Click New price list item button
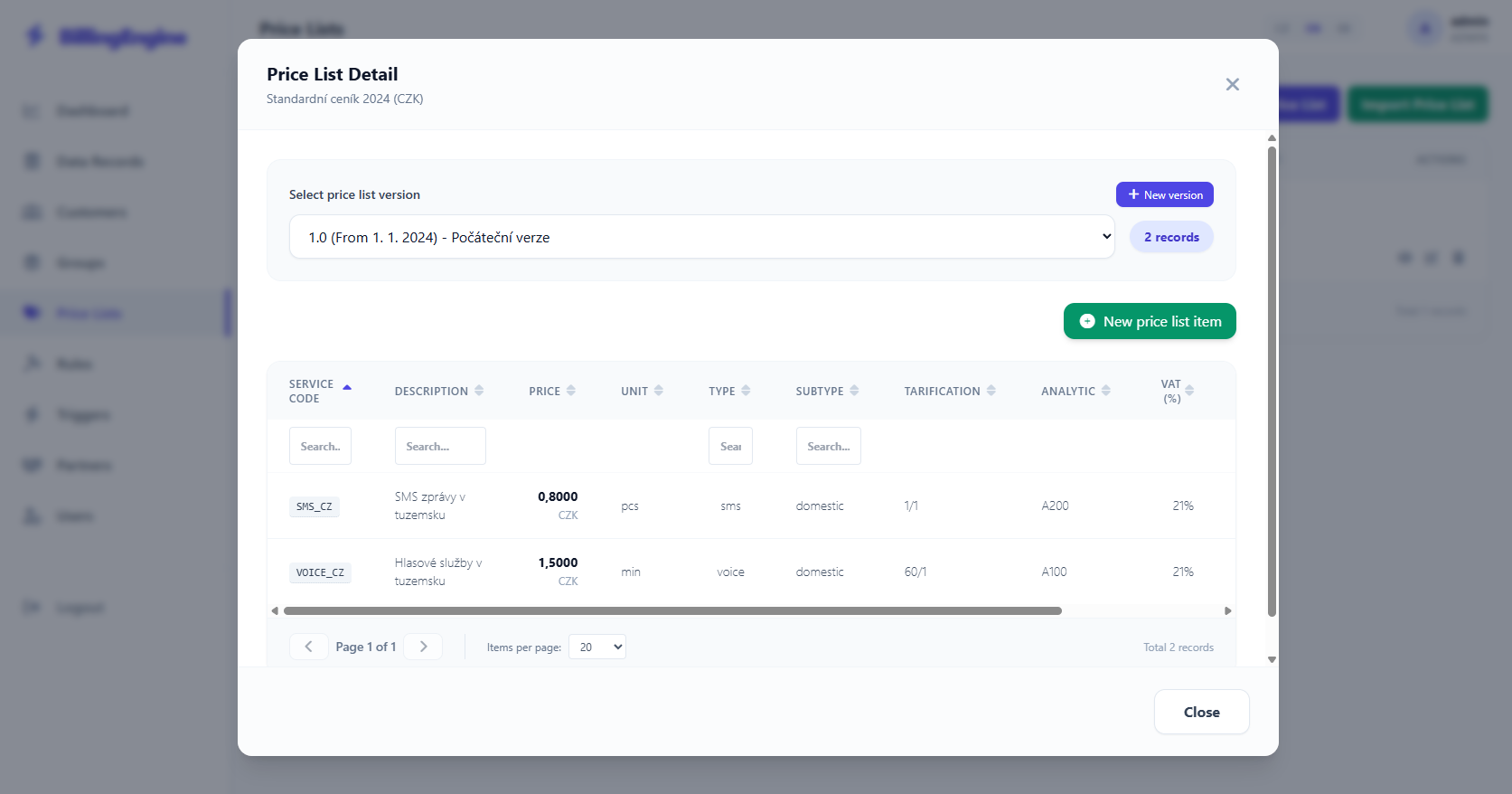 [1150, 321]
